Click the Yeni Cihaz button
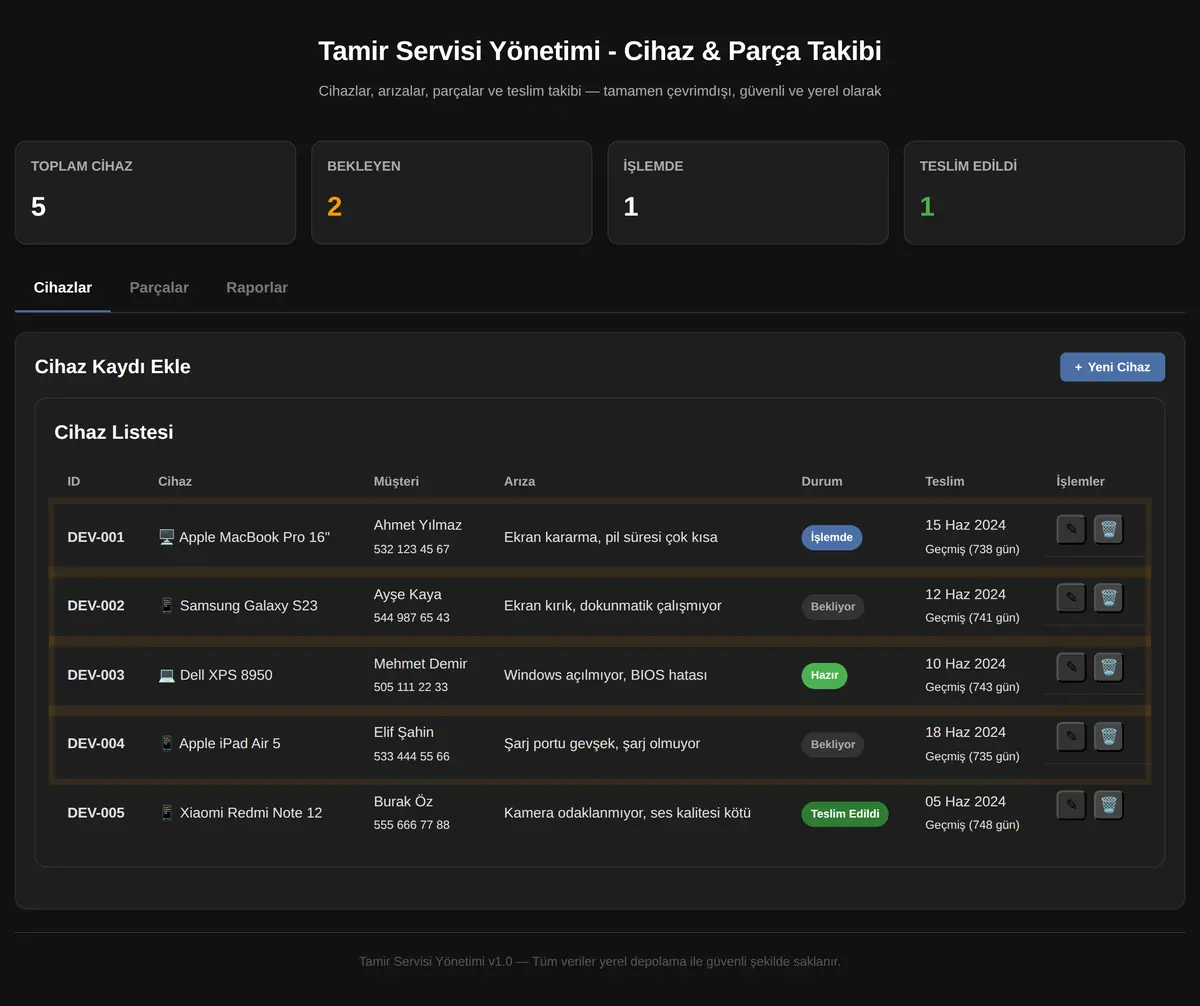The width and height of the screenshot is (1200, 1006). 1112,367
